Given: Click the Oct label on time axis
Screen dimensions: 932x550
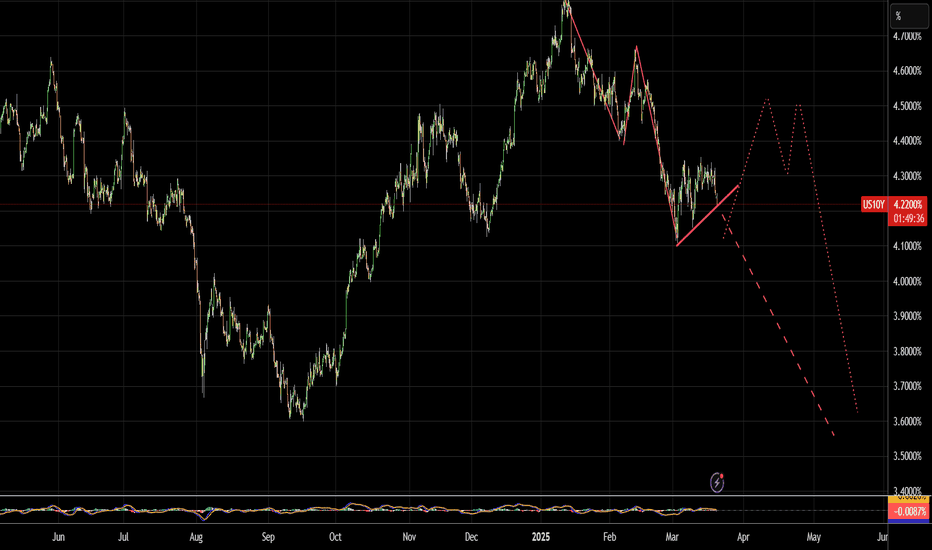Looking at the screenshot, I should tap(335, 537).
